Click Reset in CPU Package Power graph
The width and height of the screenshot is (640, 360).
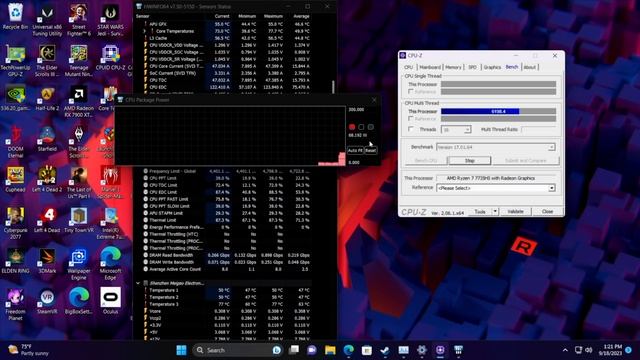pos(370,150)
